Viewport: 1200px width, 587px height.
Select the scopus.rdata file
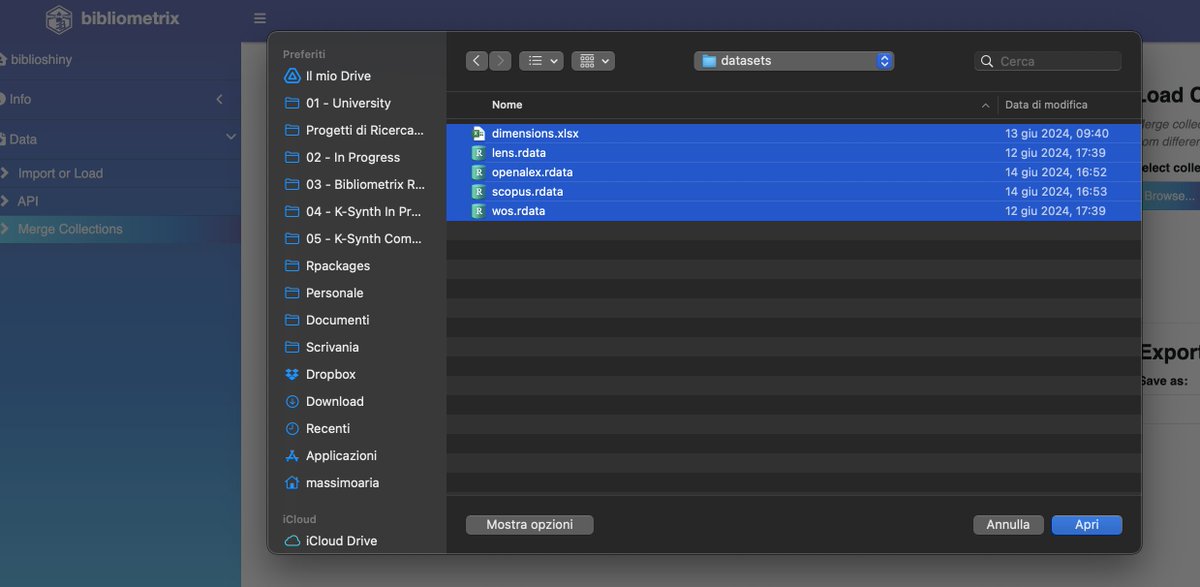click(x=793, y=191)
